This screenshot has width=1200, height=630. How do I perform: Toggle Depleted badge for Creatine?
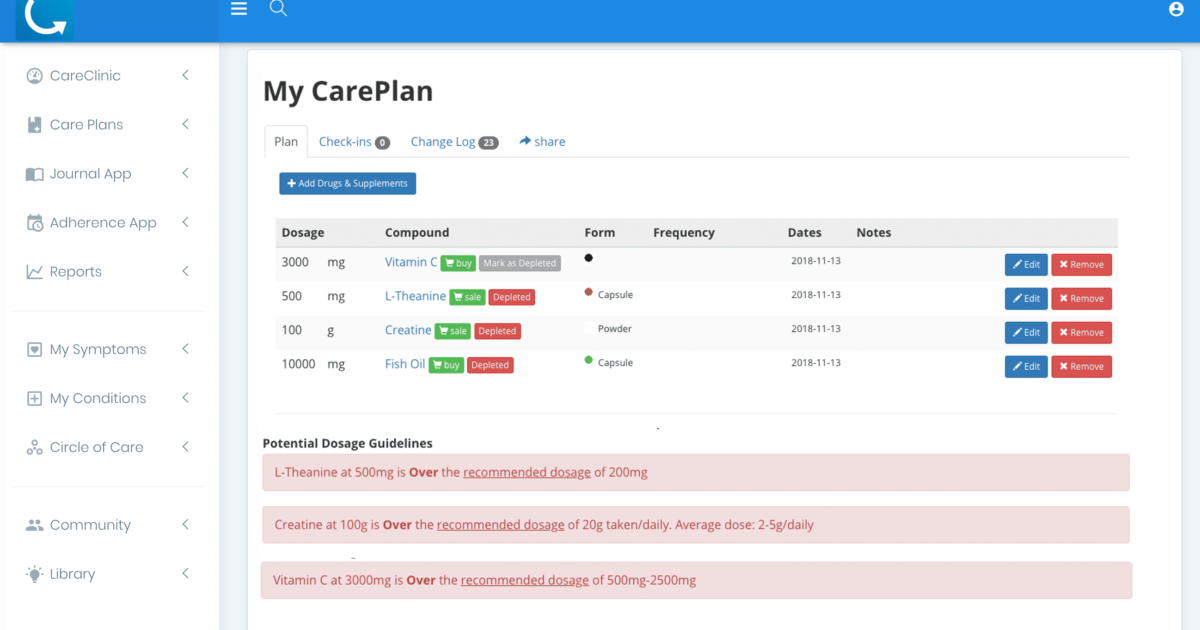497,331
